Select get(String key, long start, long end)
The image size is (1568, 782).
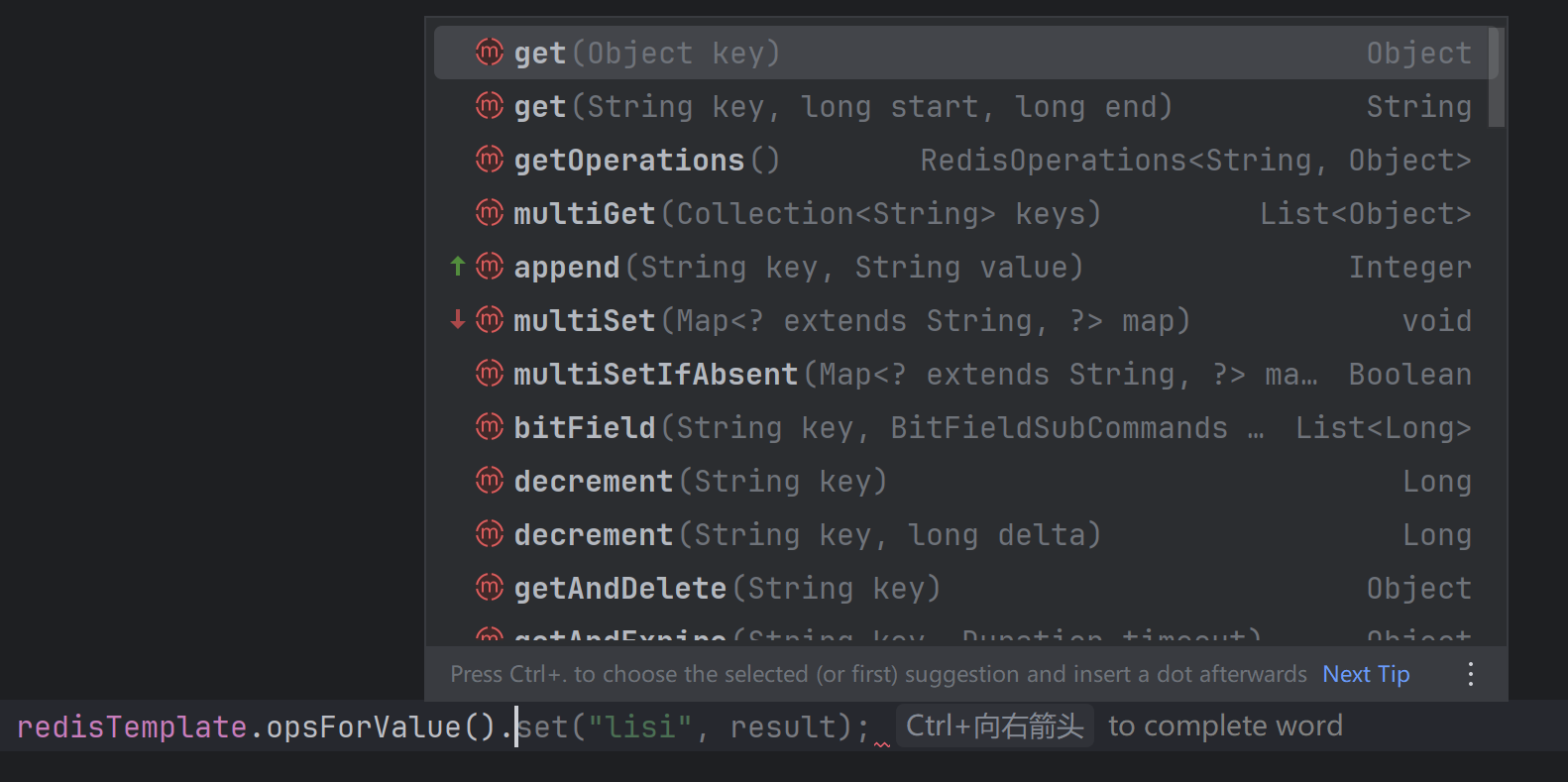coord(842,106)
